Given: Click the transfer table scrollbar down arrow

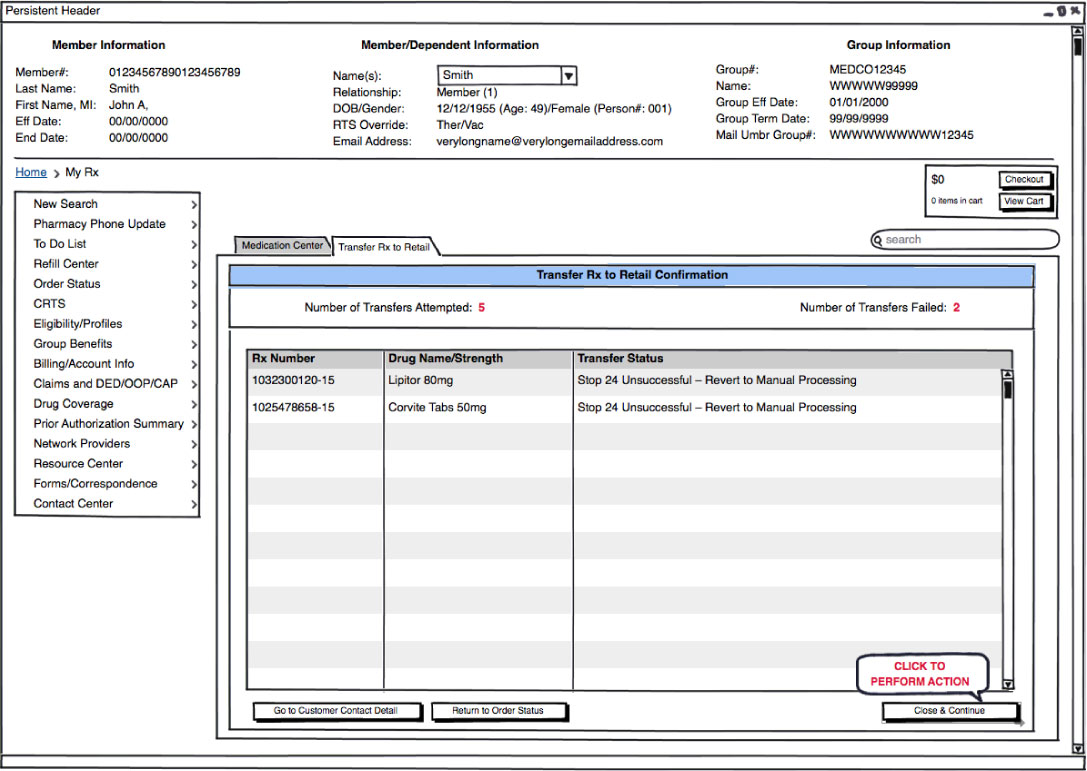Looking at the screenshot, I should 1007,684.
